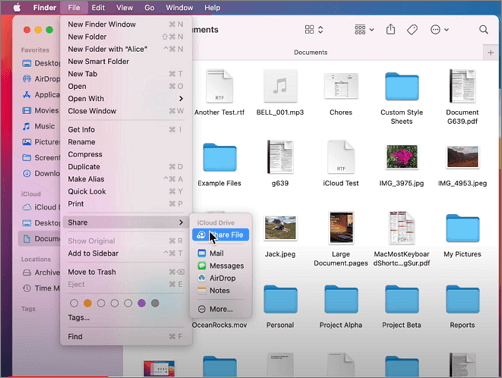Choose New Finder Window
The width and height of the screenshot is (502, 378).
(126, 24)
